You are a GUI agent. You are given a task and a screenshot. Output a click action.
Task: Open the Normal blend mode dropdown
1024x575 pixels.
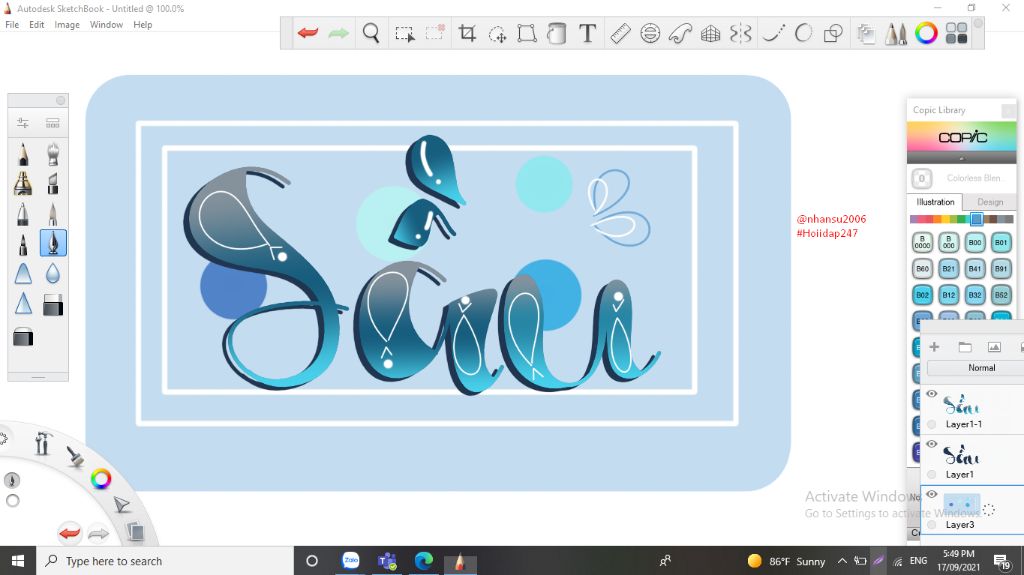pyautogui.click(x=975, y=368)
